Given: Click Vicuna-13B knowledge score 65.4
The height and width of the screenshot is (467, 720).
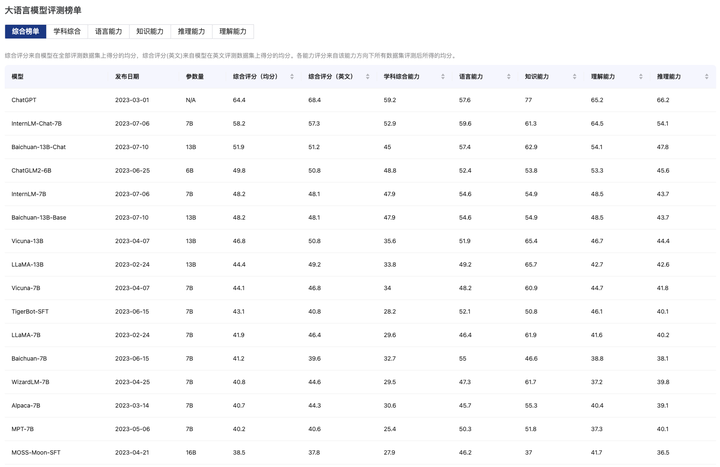Looking at the screenshot, I should pos(531,241).
